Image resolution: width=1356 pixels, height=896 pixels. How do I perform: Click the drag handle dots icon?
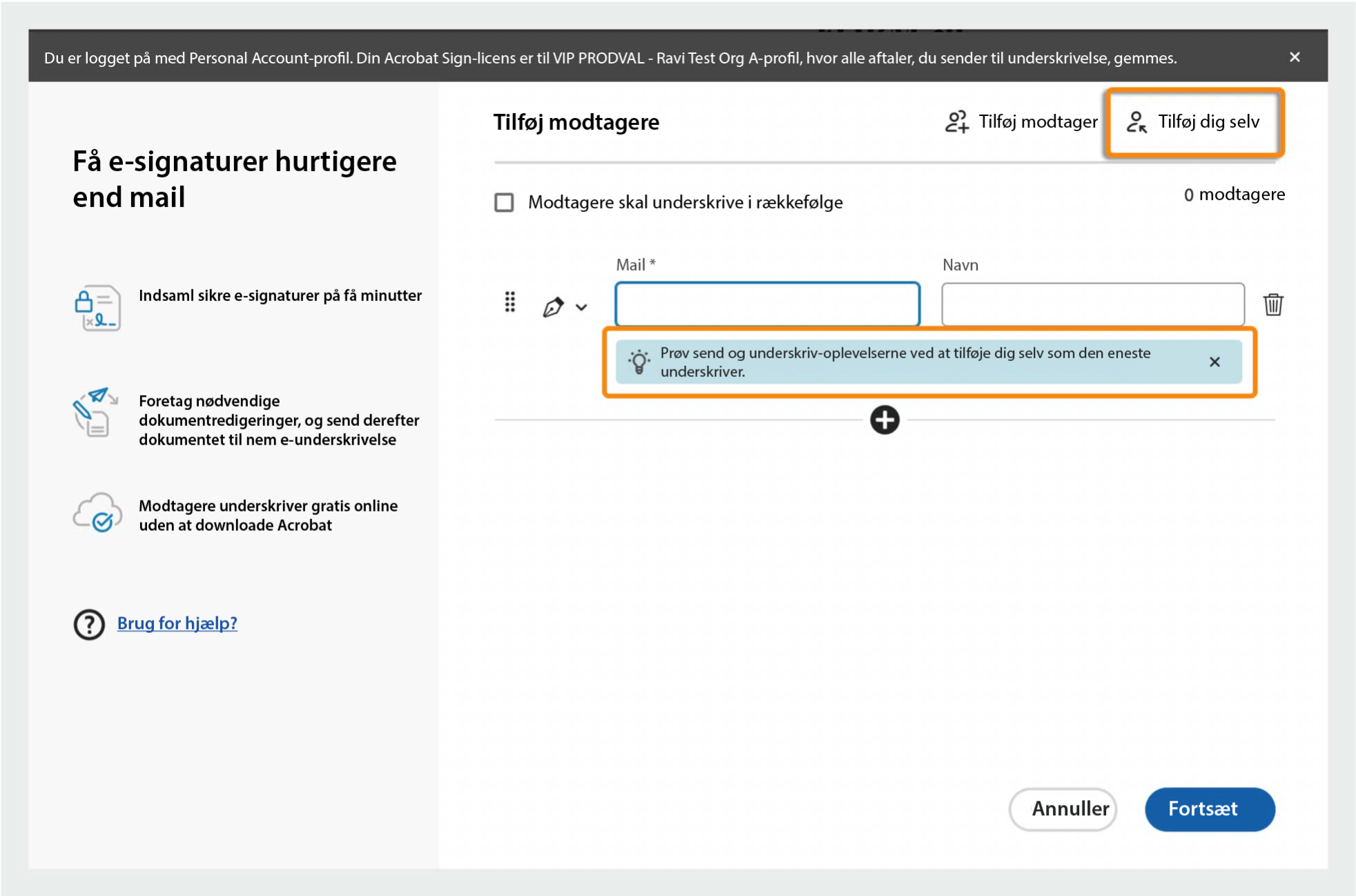pyautogui.click(x=510, y=302)
